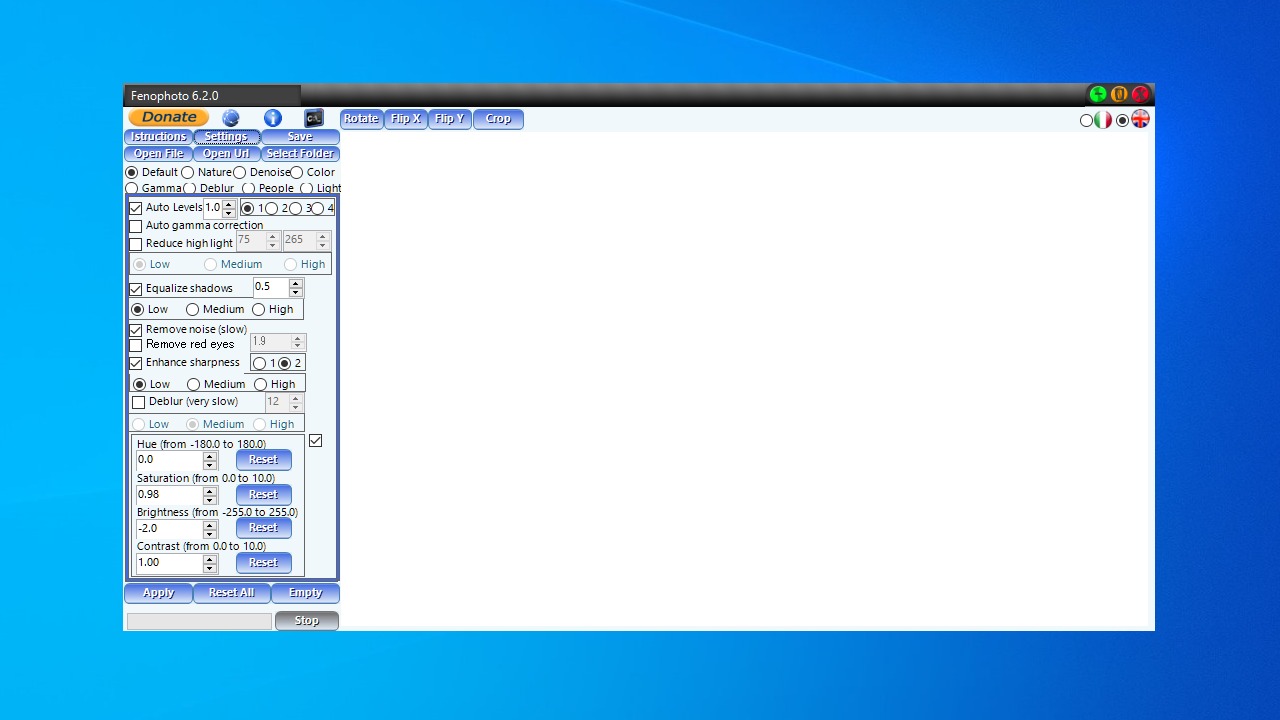This screenshot has width=1280, height=720.
Task: Toggle Remove noise (slow) checkbox
Action: (136, 330)
